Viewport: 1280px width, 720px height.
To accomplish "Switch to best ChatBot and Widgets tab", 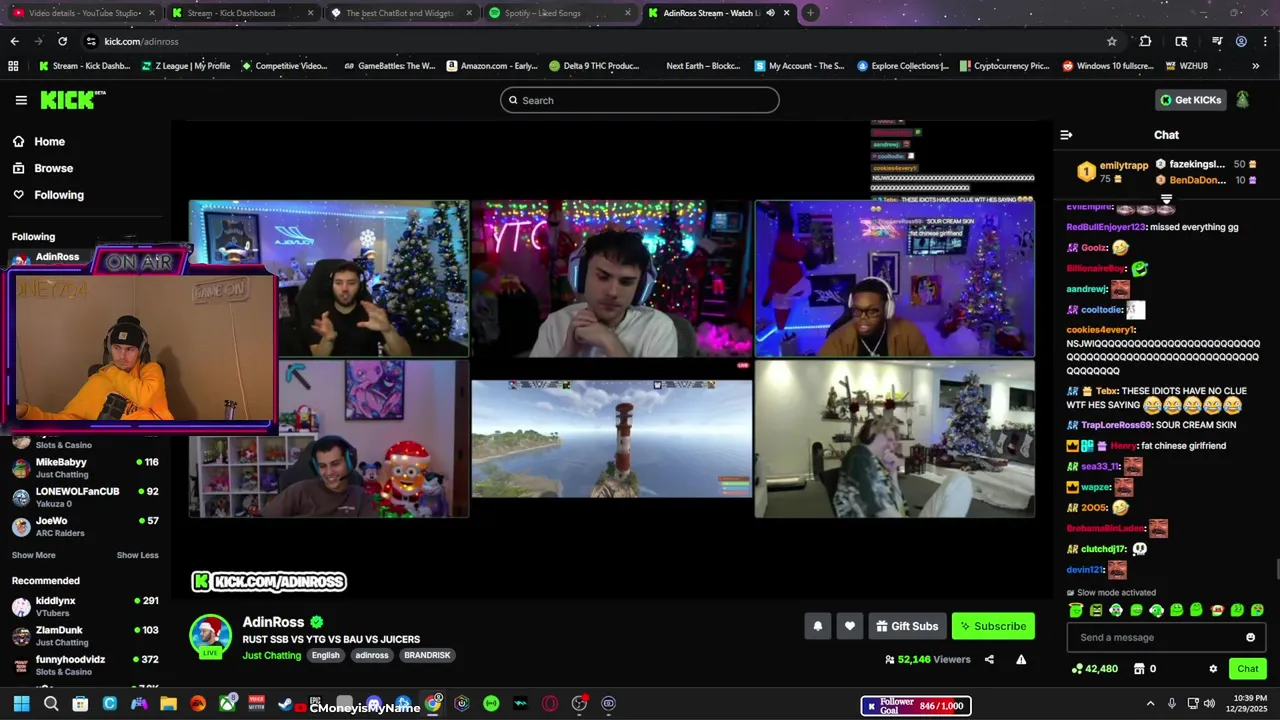I will (x=400, y=13).
